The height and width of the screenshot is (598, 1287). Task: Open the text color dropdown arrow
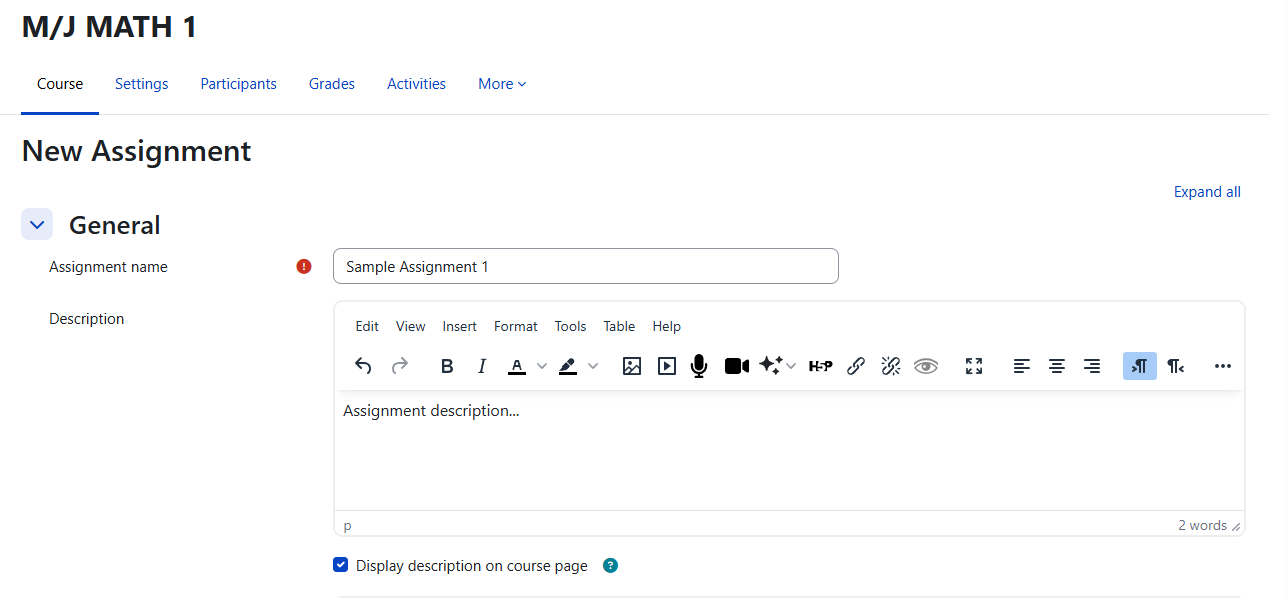(542, 366)
